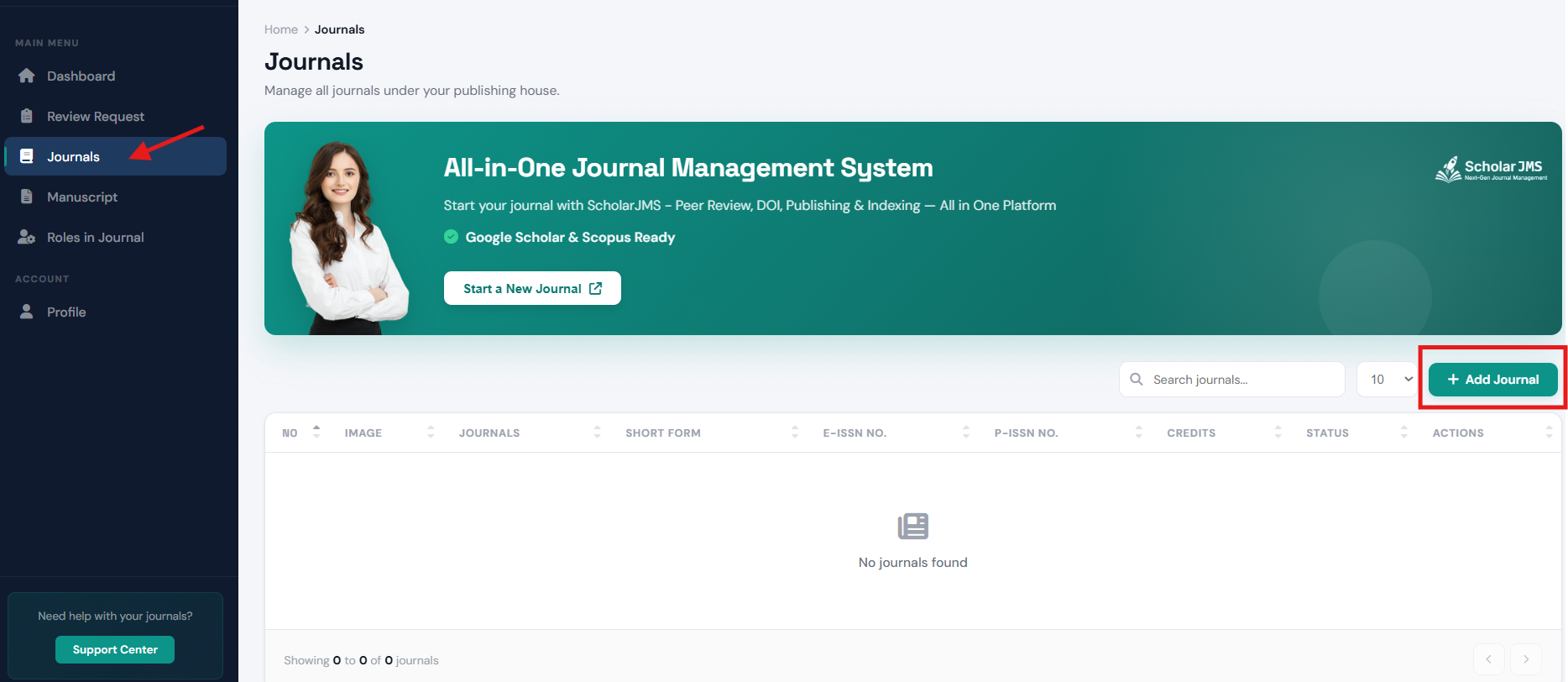Open Roles in Journal page
1568x682 pixels.
115,237
